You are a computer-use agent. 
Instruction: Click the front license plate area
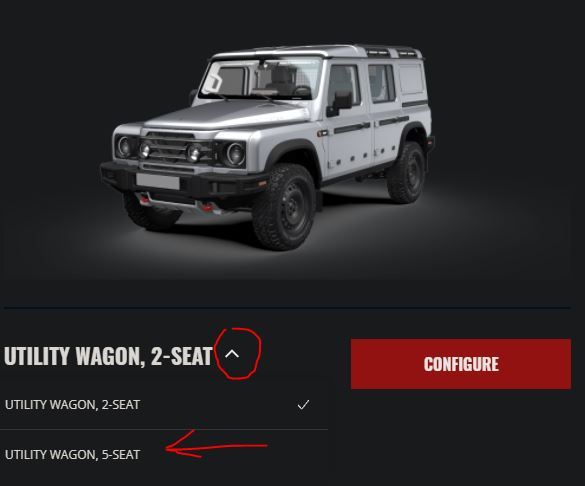pyautogui.click(x=158, y=181)
